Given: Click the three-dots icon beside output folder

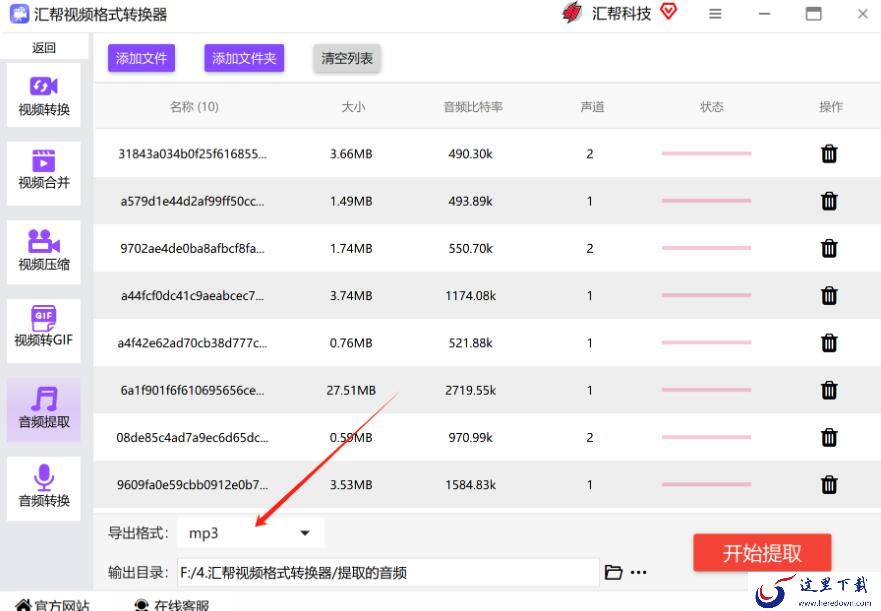Looking at the screenshot, I should point(639,572).
